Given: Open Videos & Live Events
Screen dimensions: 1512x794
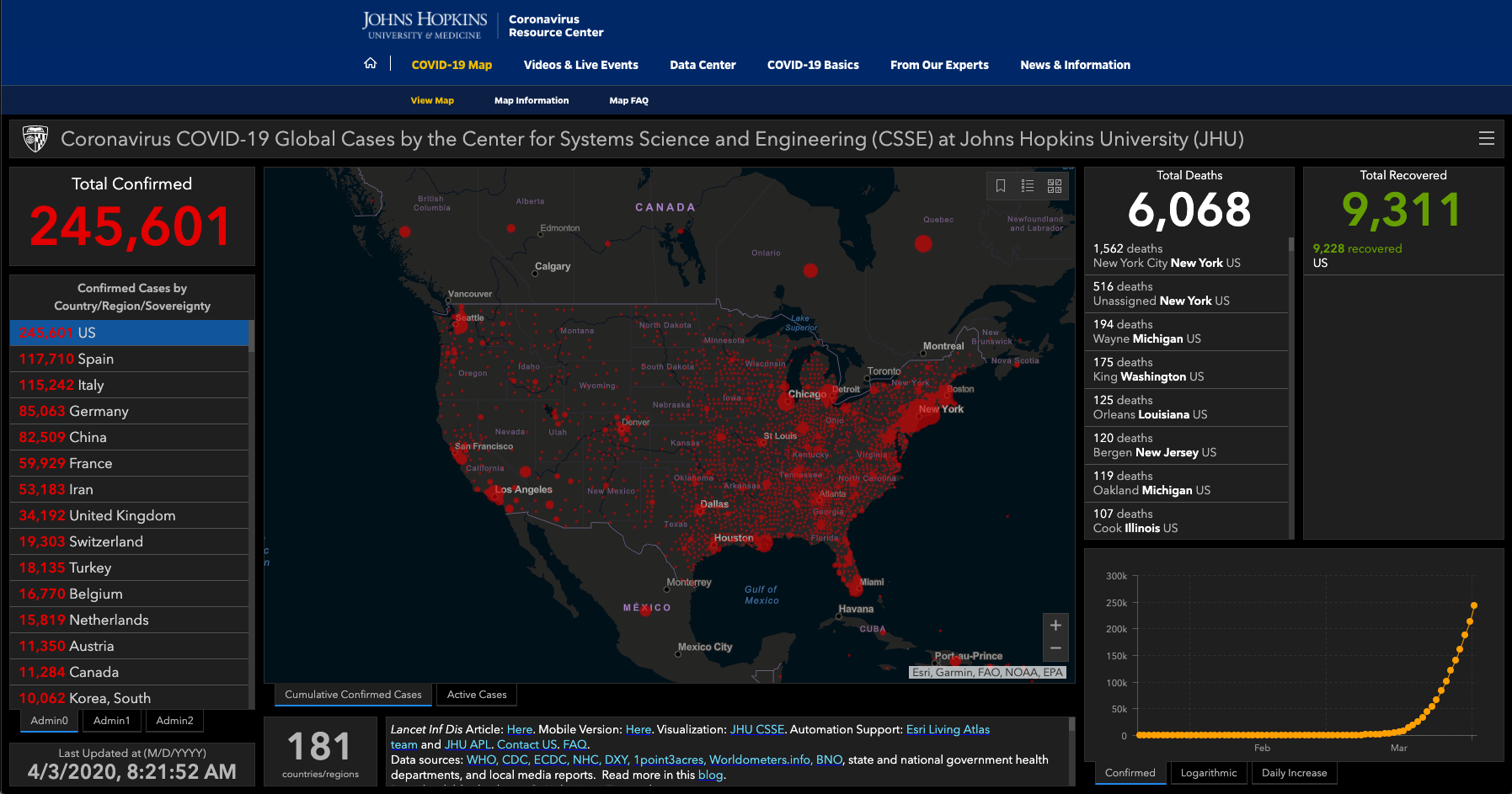Looking at the screenshot, I should (580, 65).
